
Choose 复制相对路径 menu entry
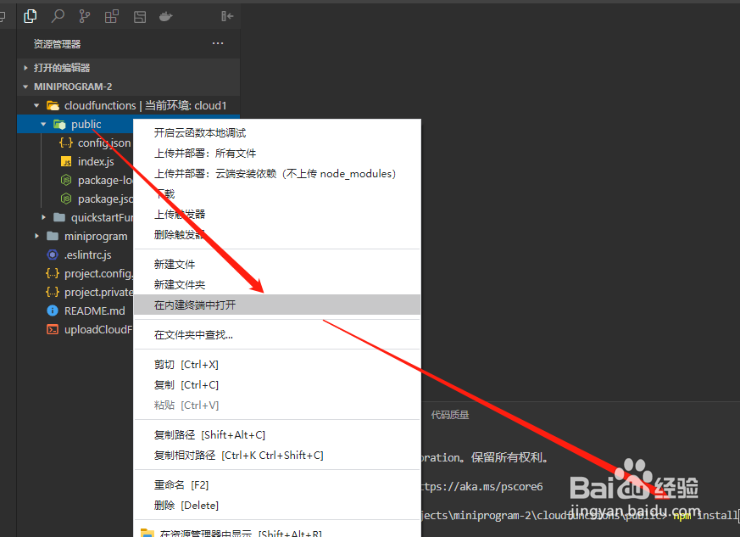[x=277, y=455]
